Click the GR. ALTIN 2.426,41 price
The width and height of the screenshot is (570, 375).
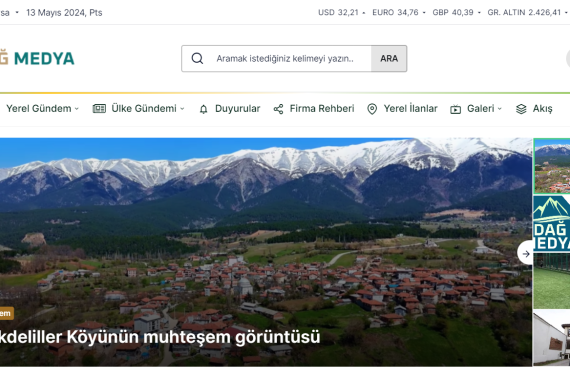coord(524,13)
